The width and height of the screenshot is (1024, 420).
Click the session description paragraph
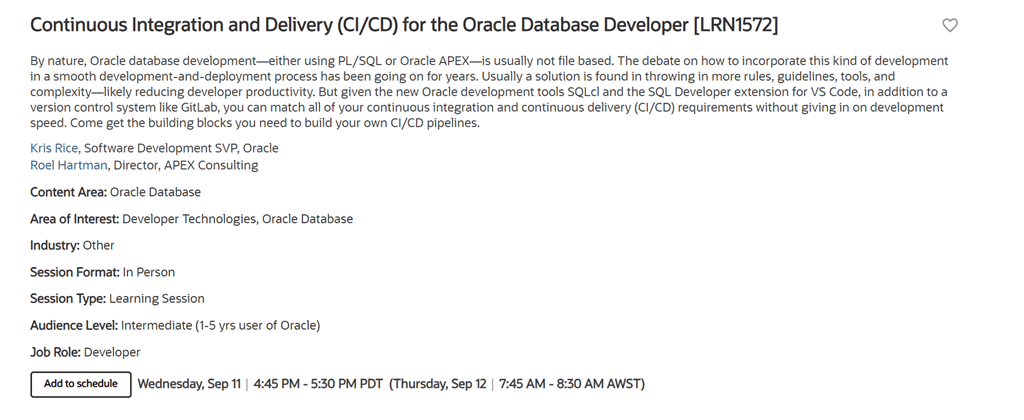point(489,92)
